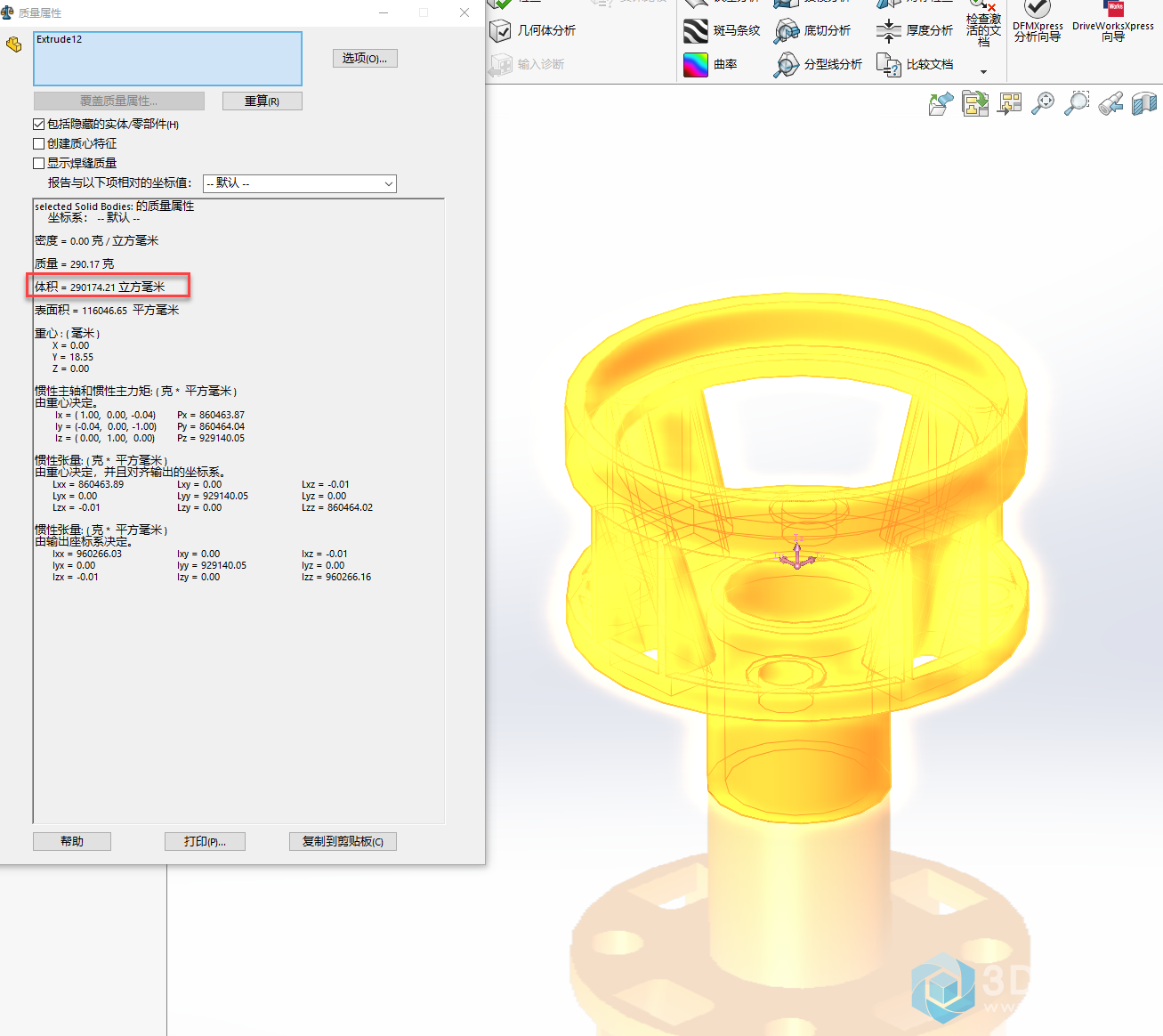Click the Help button (帮助)
The width and height of the screenshot is (1163, 1036).
click(x=72, y=841)
